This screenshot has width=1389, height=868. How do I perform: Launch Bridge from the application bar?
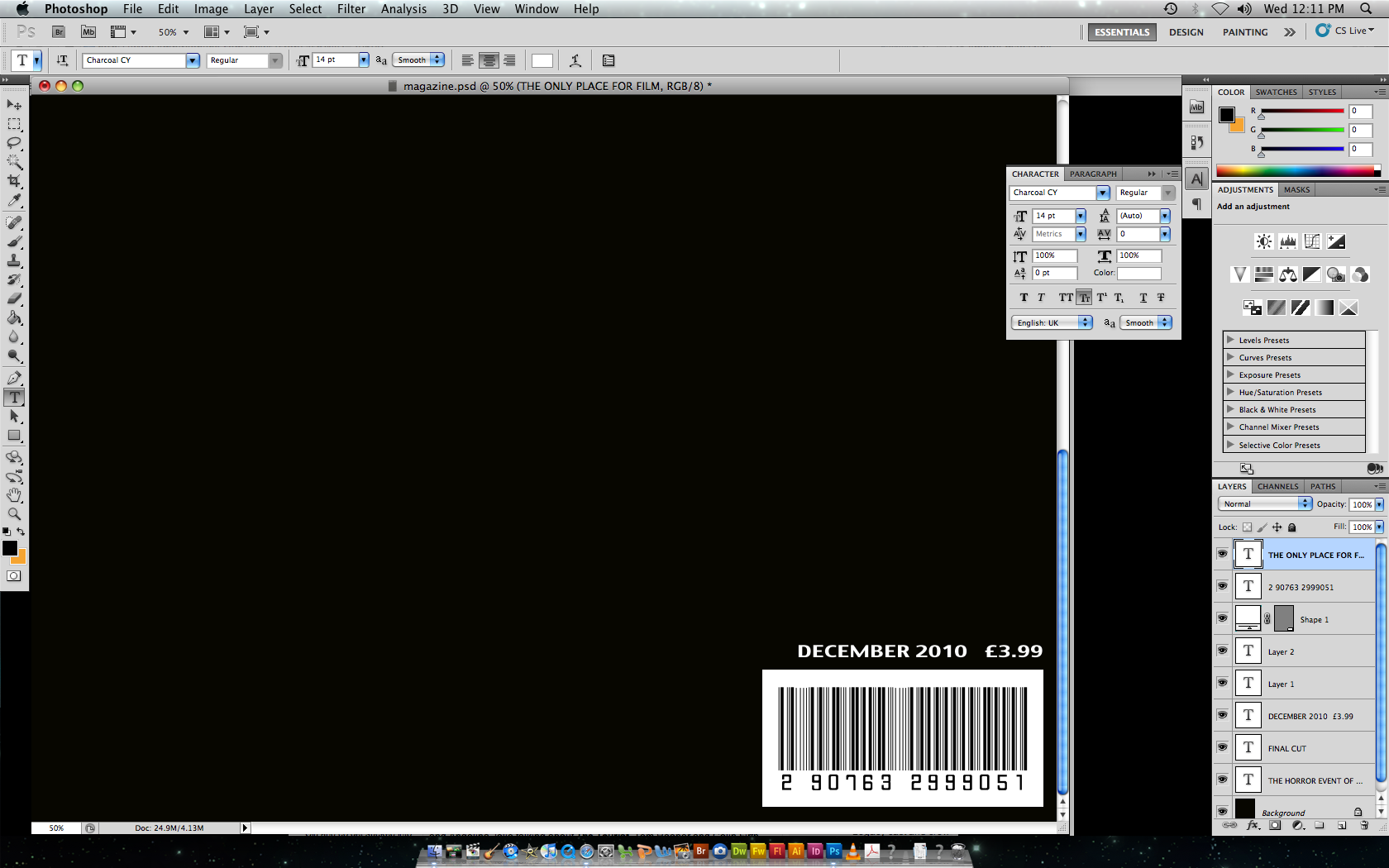(59, 32)
